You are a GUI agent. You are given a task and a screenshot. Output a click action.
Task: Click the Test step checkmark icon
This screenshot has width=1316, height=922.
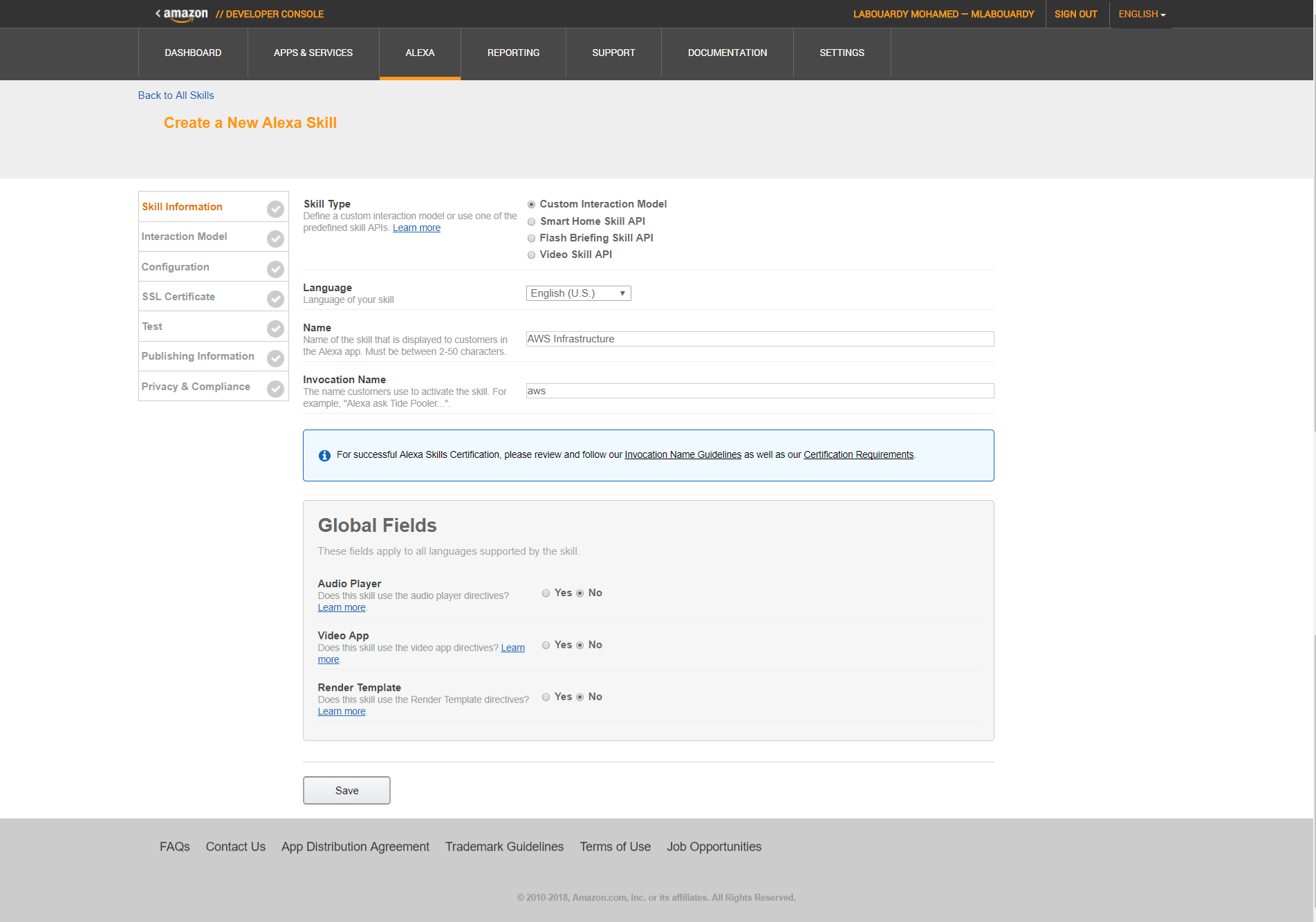275,329
